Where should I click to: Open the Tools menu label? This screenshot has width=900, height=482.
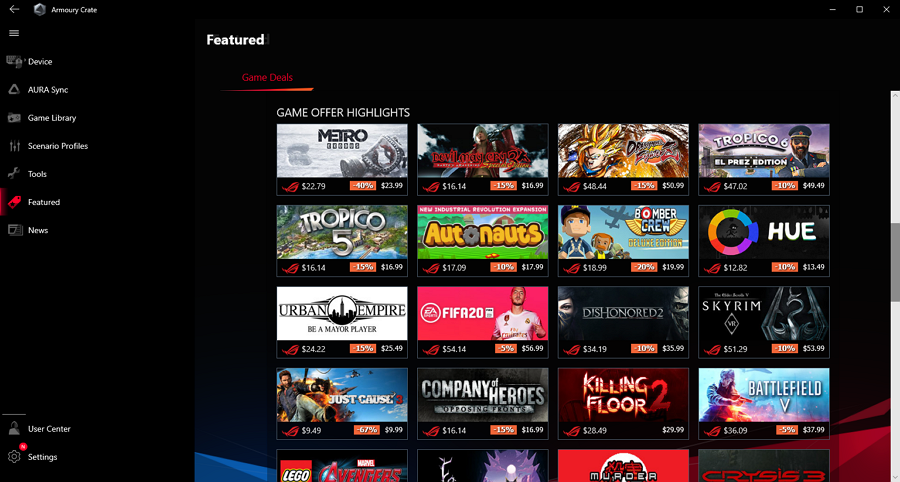pyautogui.click(x=37, y=174)
